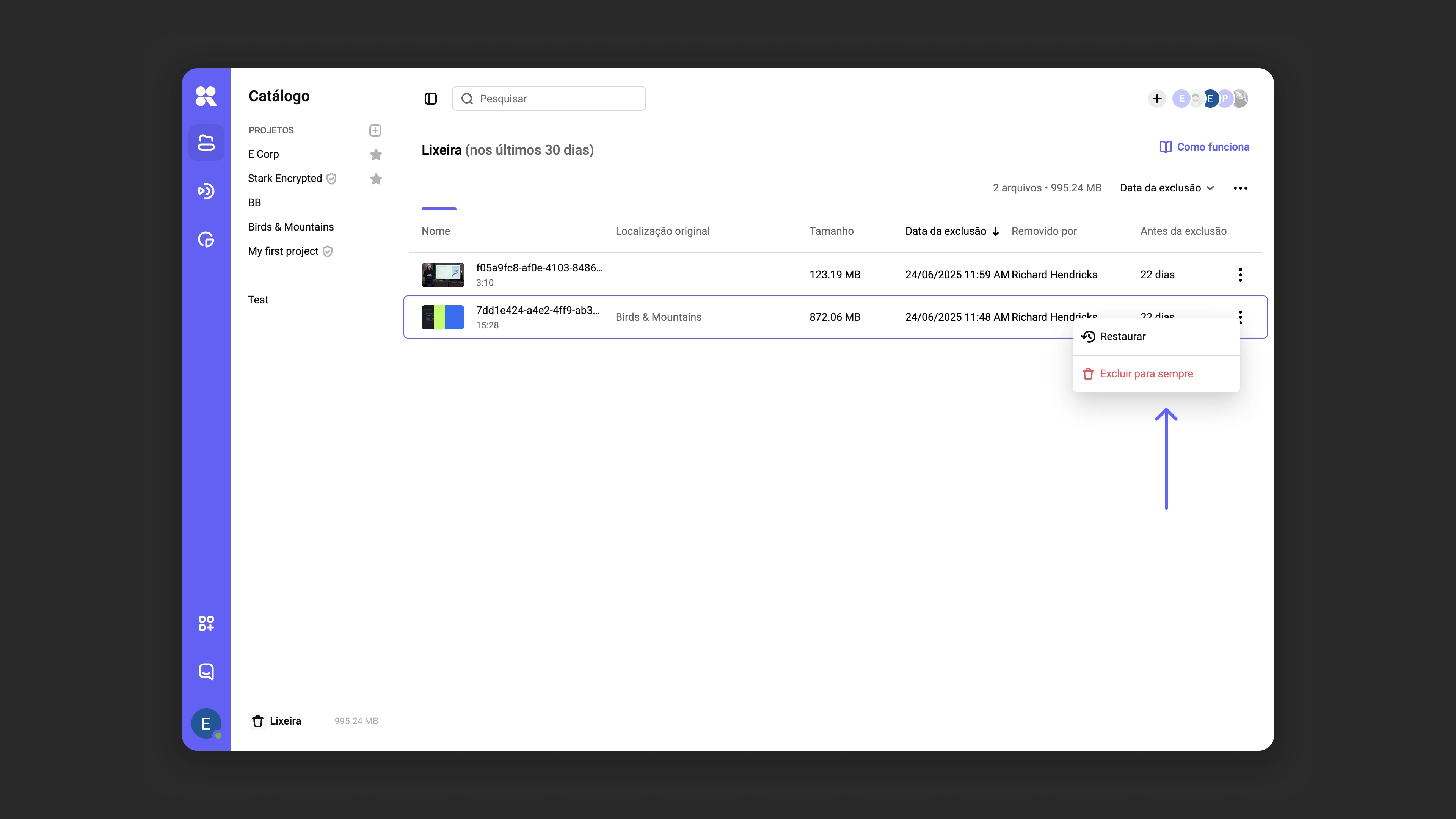Add a new project with plus icon
This screenshot has width=1456, height=819.
point(375,130)
